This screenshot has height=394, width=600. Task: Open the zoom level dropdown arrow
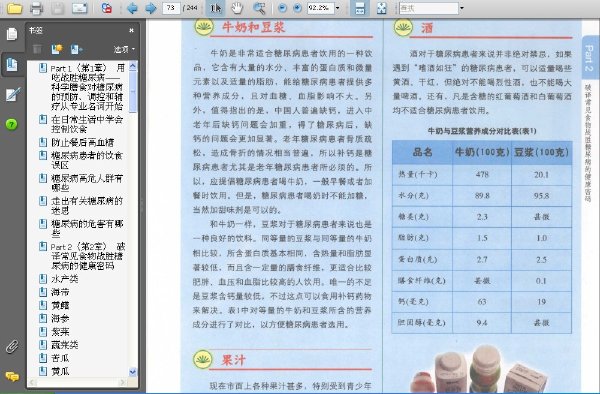click(338, 8)
